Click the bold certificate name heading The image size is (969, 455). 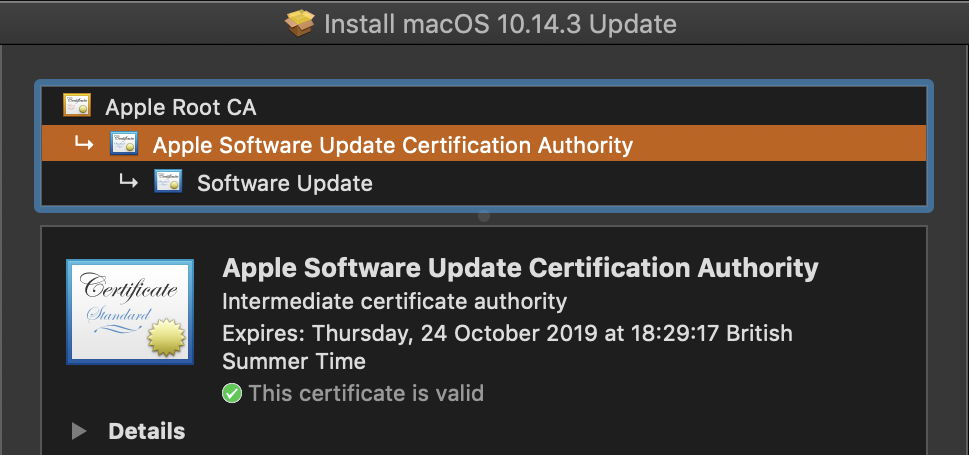coord(520,268)
